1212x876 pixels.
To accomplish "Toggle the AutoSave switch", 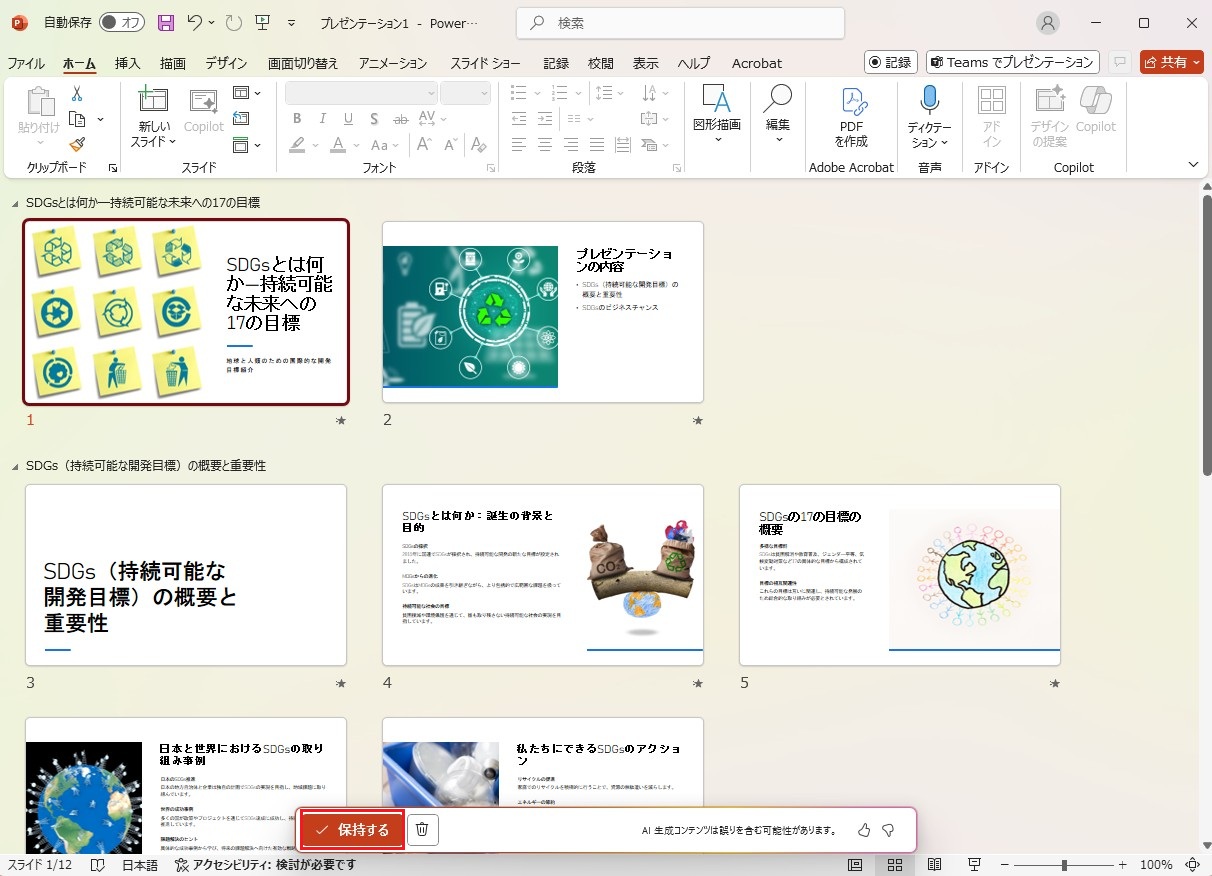I will tap(122, 22).
